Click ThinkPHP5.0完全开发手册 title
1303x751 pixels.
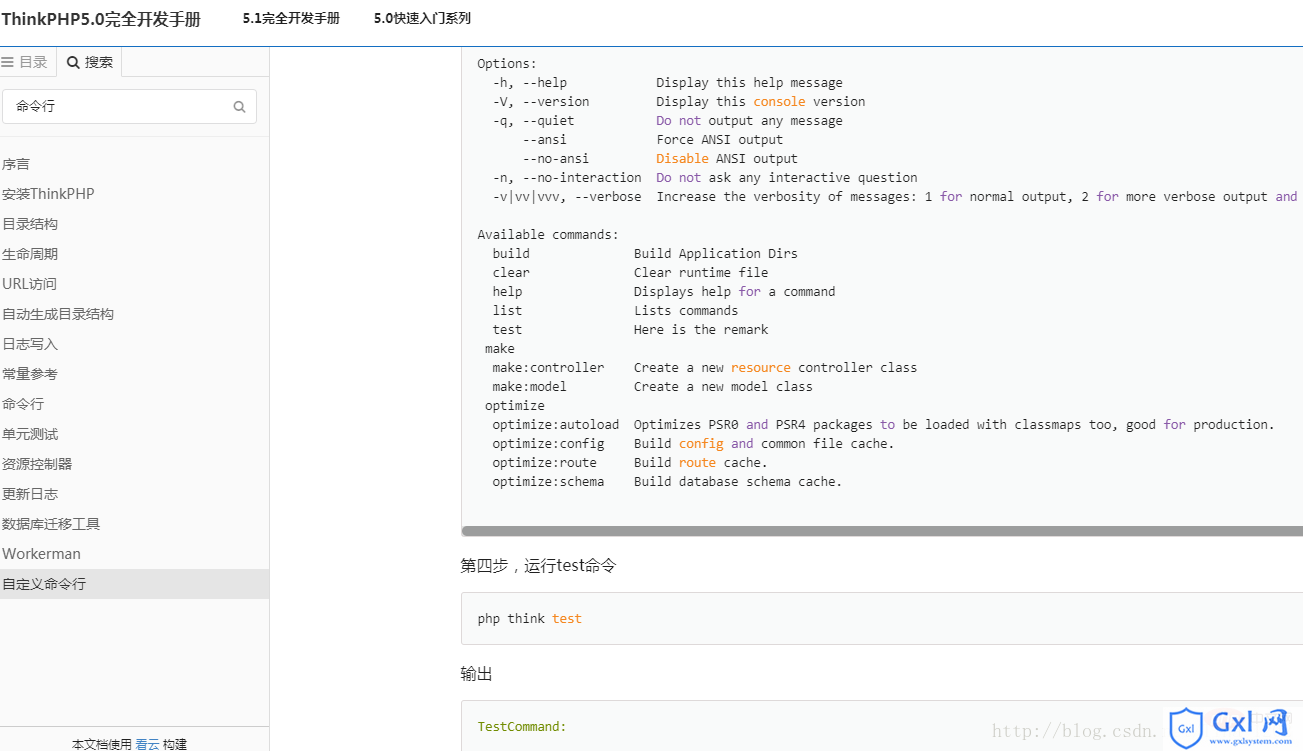pos(101,19)
